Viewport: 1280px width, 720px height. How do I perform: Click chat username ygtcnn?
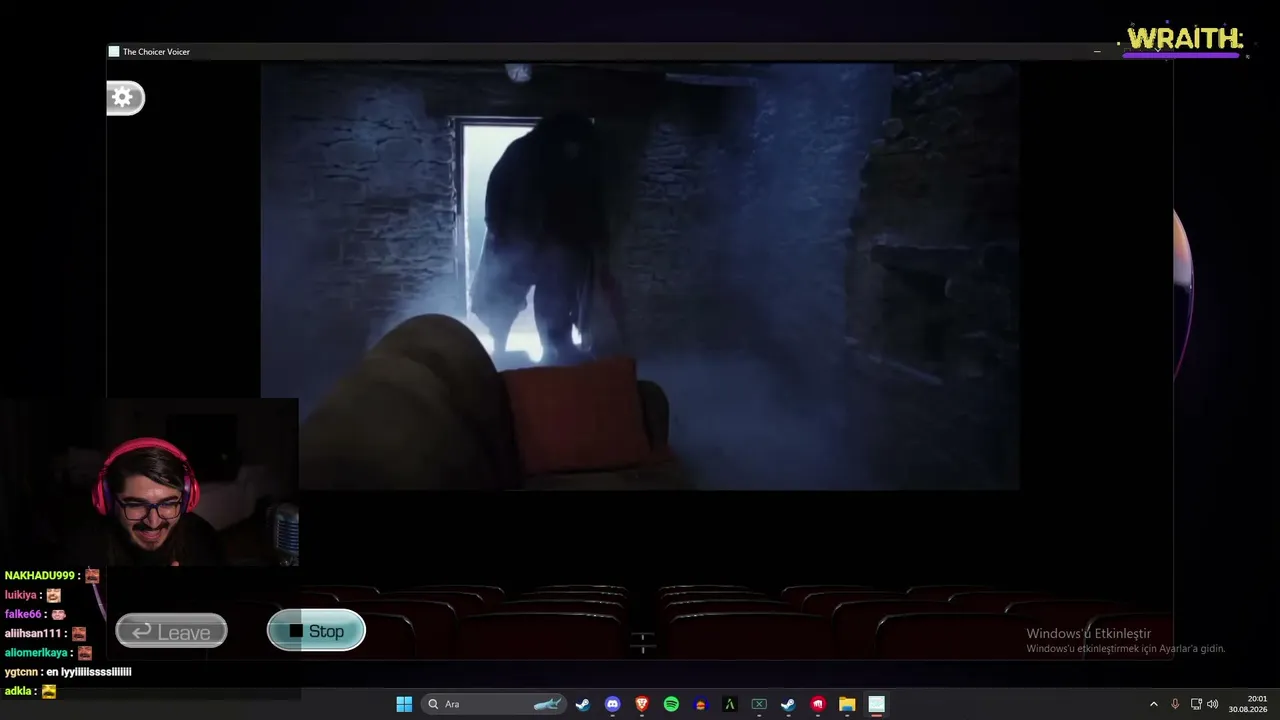(21, 672)
